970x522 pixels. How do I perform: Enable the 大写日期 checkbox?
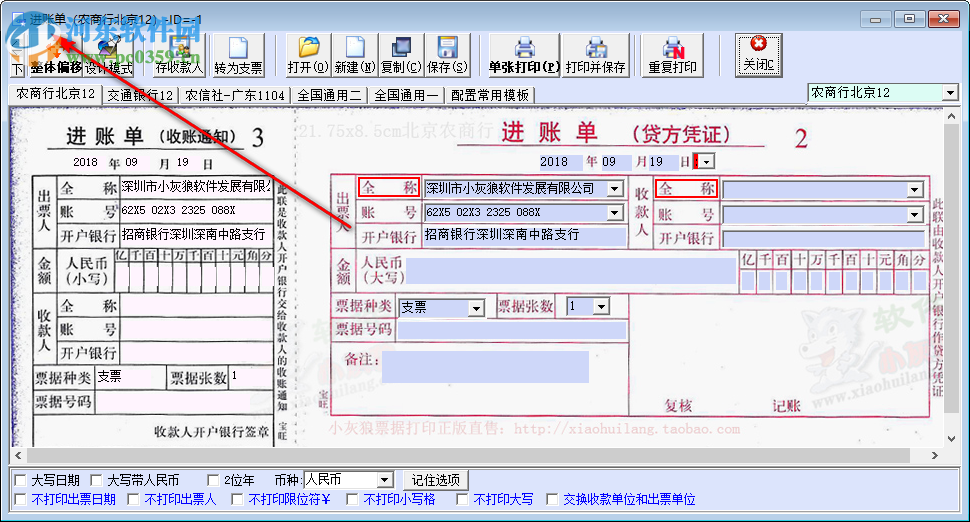(20, 481)
